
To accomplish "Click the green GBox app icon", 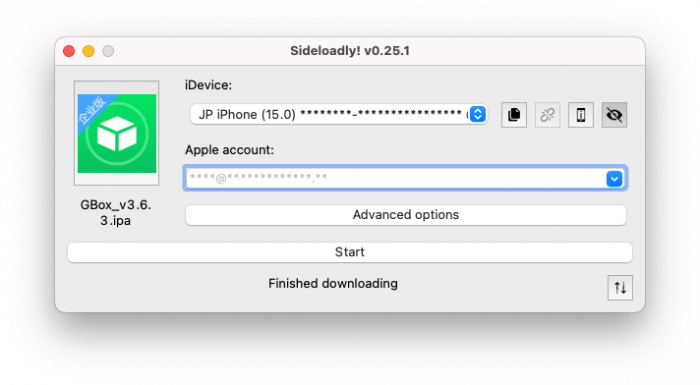I will [117, 133].
